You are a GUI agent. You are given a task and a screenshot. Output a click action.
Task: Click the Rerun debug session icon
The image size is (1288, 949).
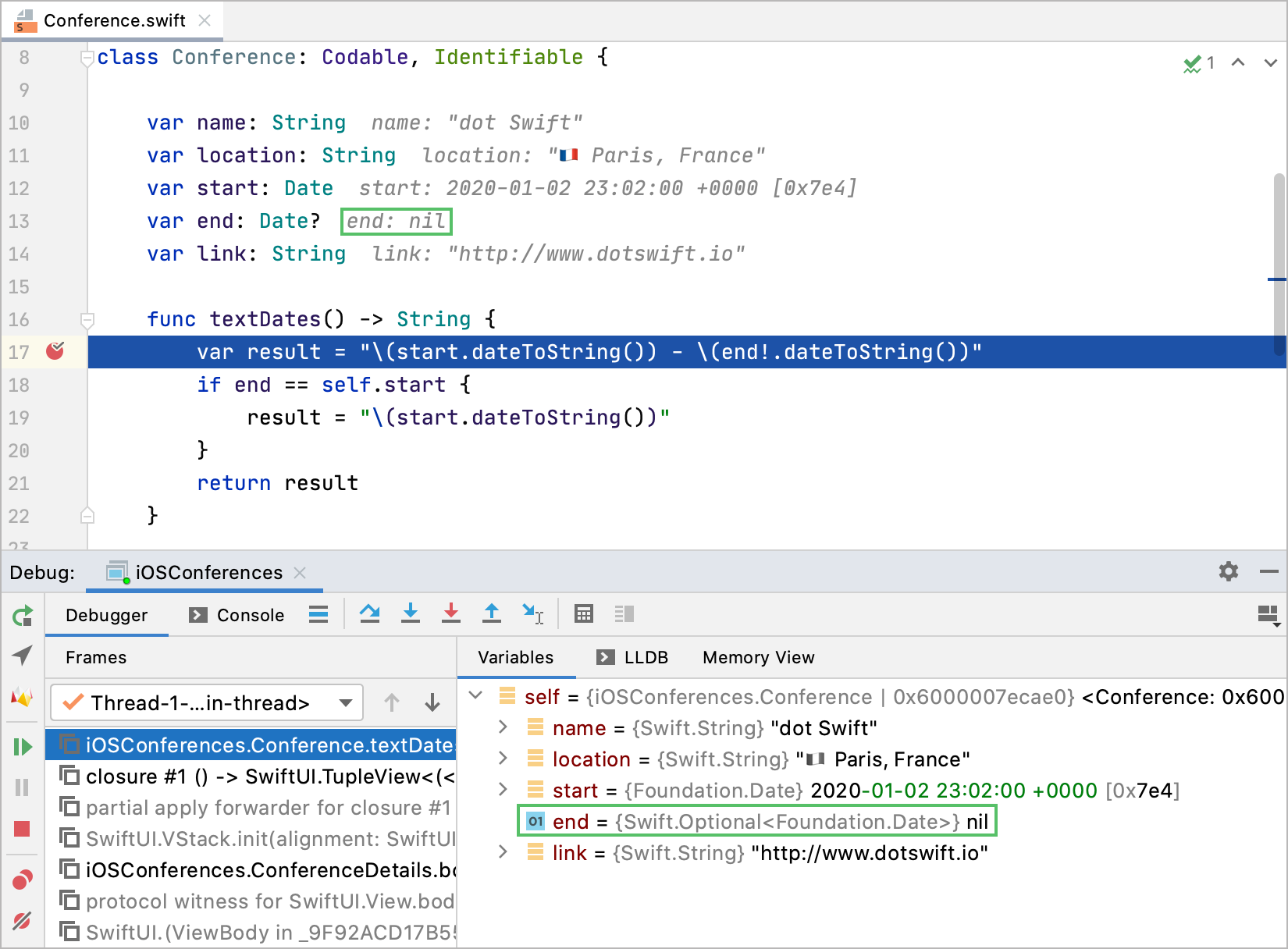[x=23, y=616]
